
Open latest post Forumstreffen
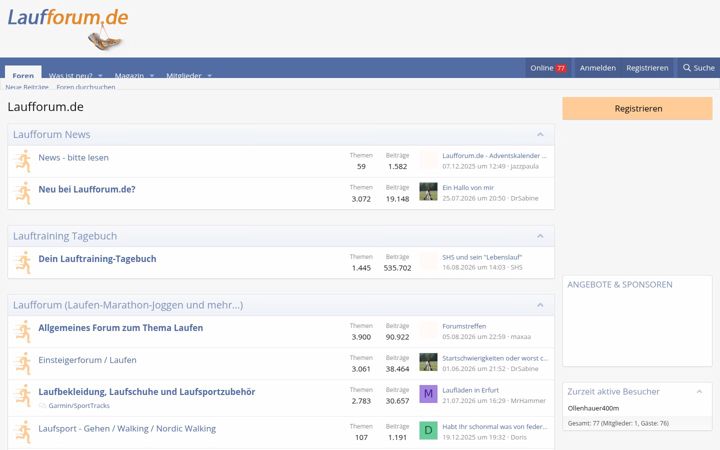pos(464,326)
